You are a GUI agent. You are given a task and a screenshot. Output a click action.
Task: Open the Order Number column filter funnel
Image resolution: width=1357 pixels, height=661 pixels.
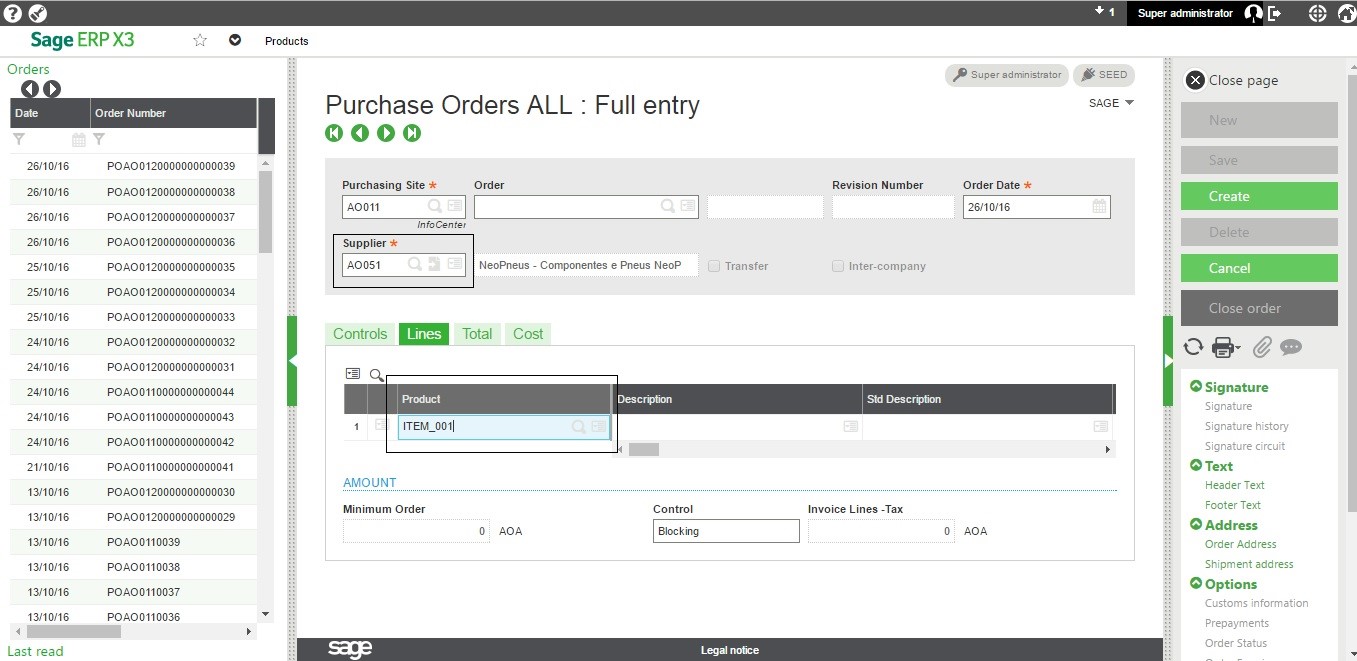99,140
